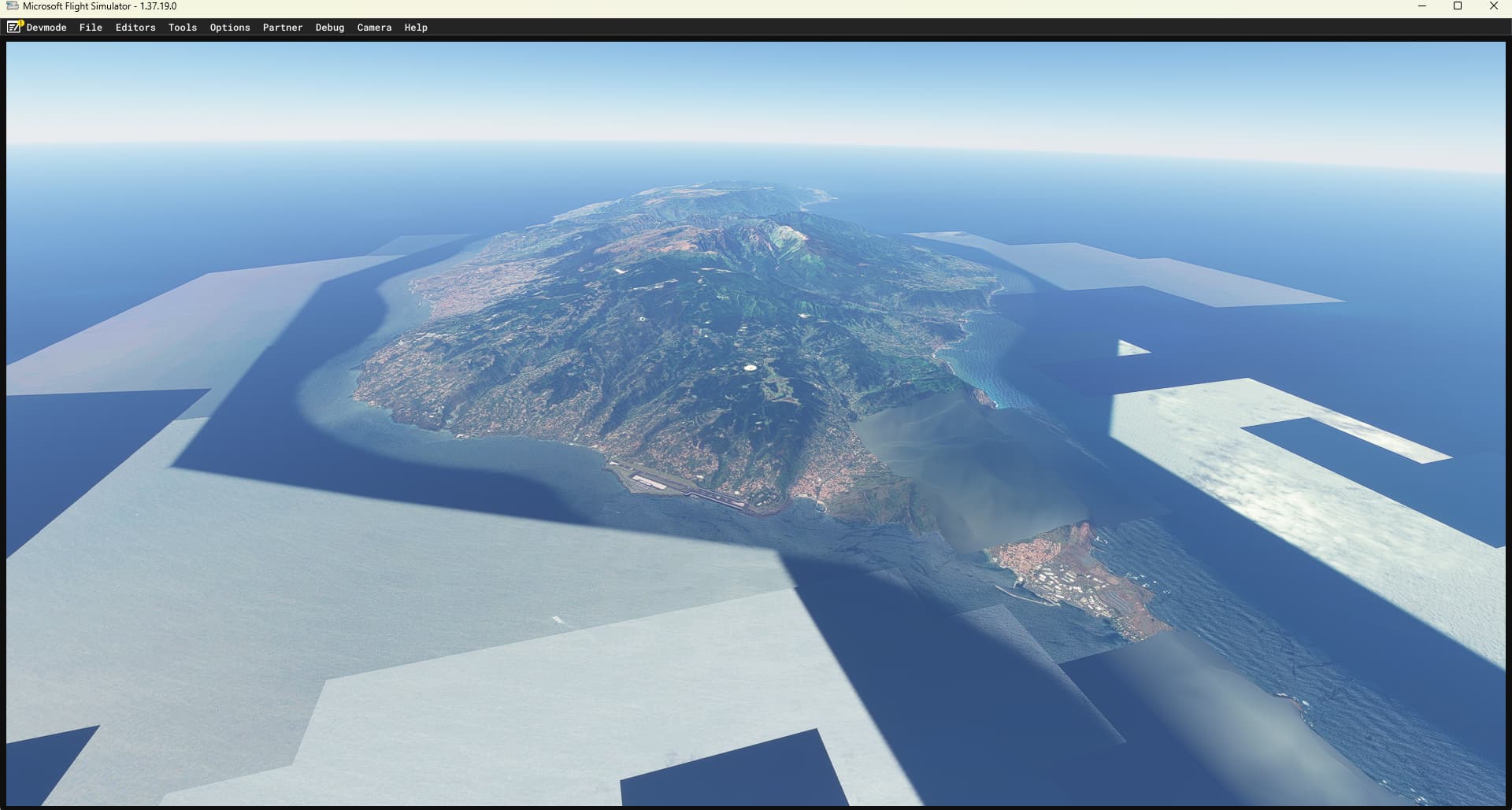Open the Camera menu
The width and height of the screenshot is (1512, 810).
tap(374, 28)
